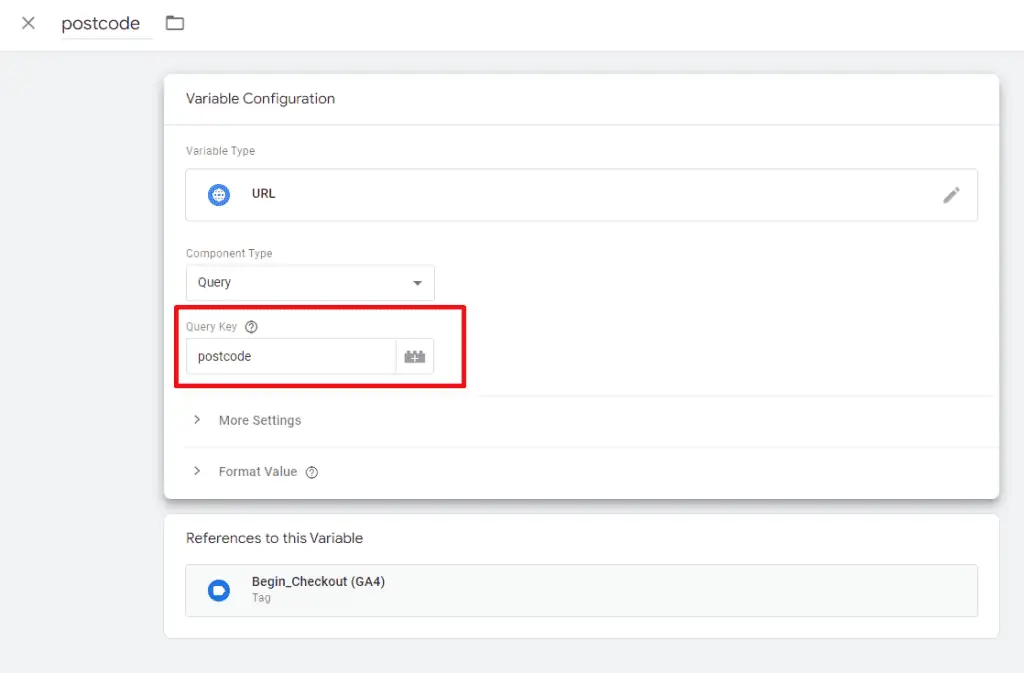
Task: Click the pencil icon to edit variable type
Action: point(952,194)
